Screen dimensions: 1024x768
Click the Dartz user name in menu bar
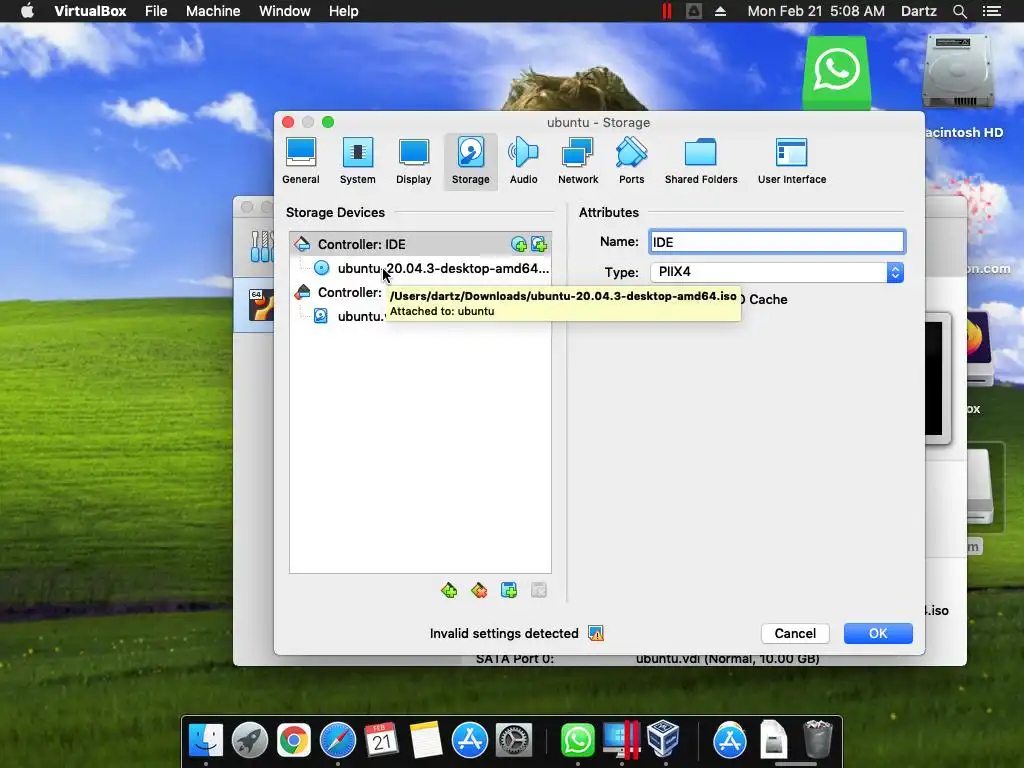(x=918, y=11)
